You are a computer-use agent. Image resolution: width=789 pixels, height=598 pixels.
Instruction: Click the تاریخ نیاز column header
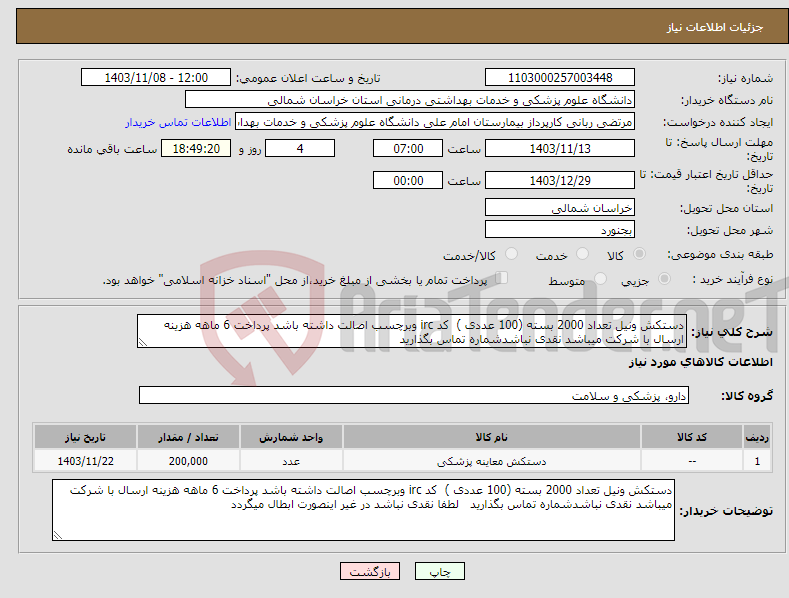tap(85, 437)
